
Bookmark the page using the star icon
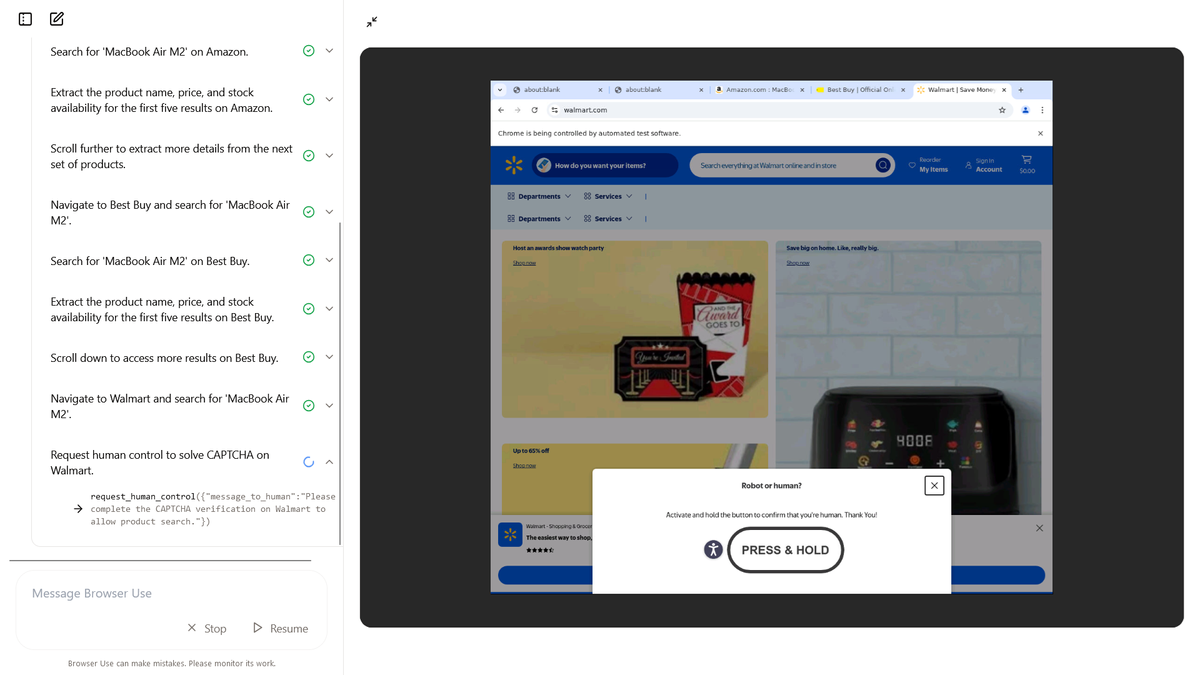point(1002,110)
